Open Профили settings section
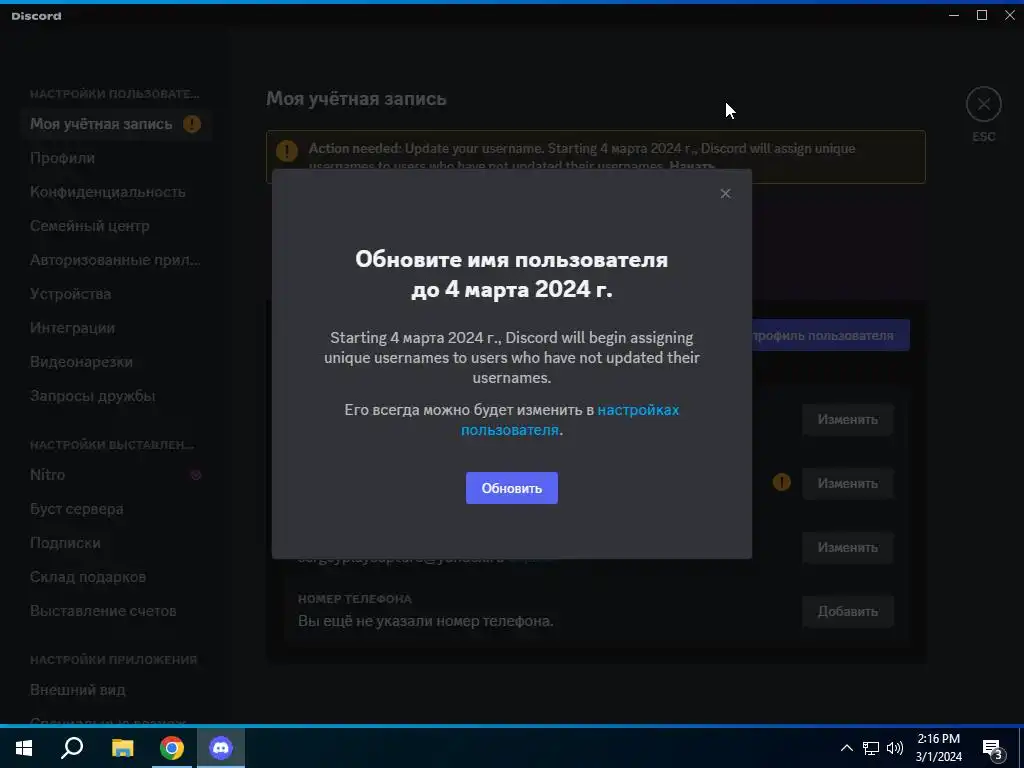The image size is (1024, 768). [63, 158]
